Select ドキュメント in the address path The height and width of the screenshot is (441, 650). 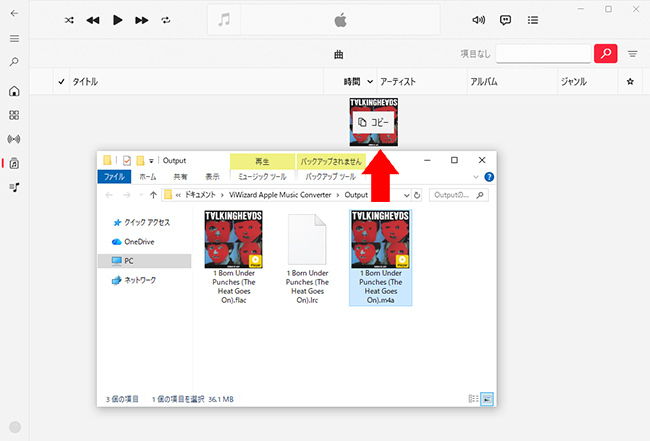200,195
